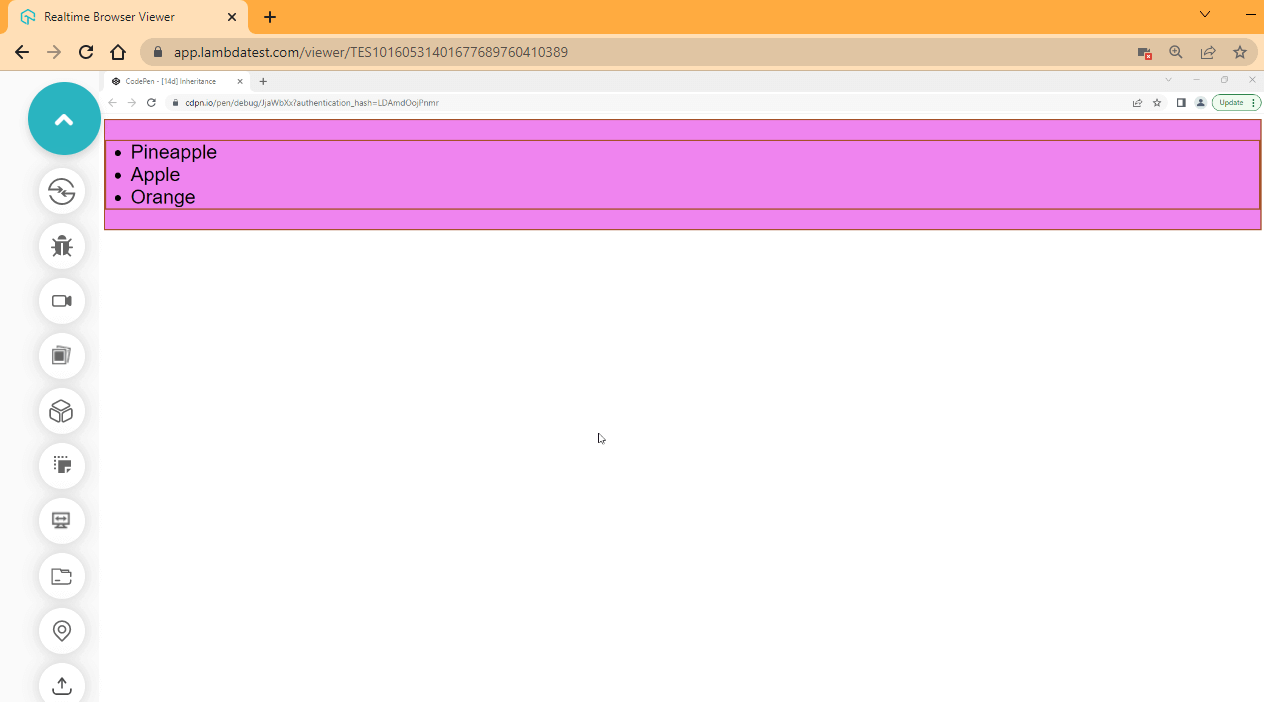Open the Update button dropdown menu
The height and width of the screenshot is (702, 1264).
tap(1254, 102)
